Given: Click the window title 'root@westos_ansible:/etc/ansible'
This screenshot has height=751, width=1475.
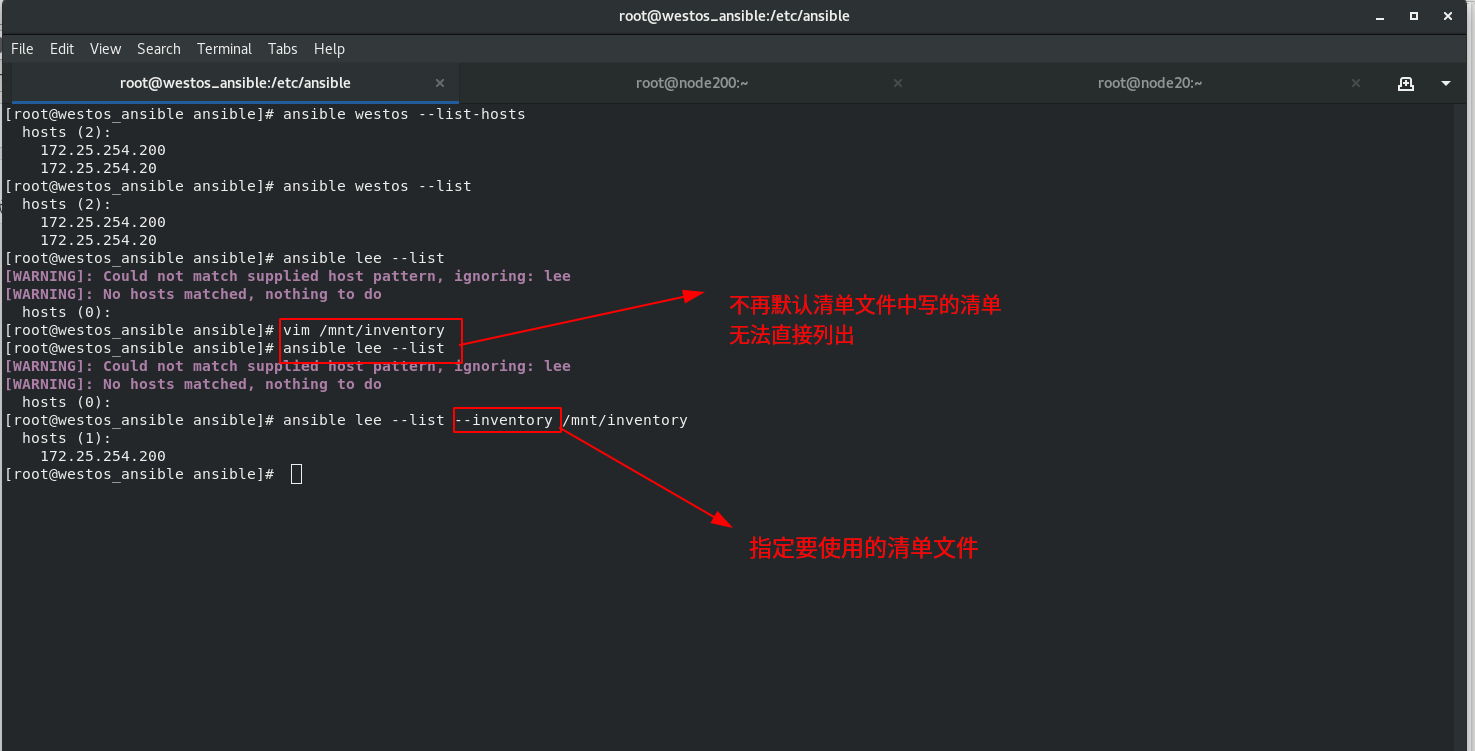Looking at the screenshot, I should tap(735, 16).
